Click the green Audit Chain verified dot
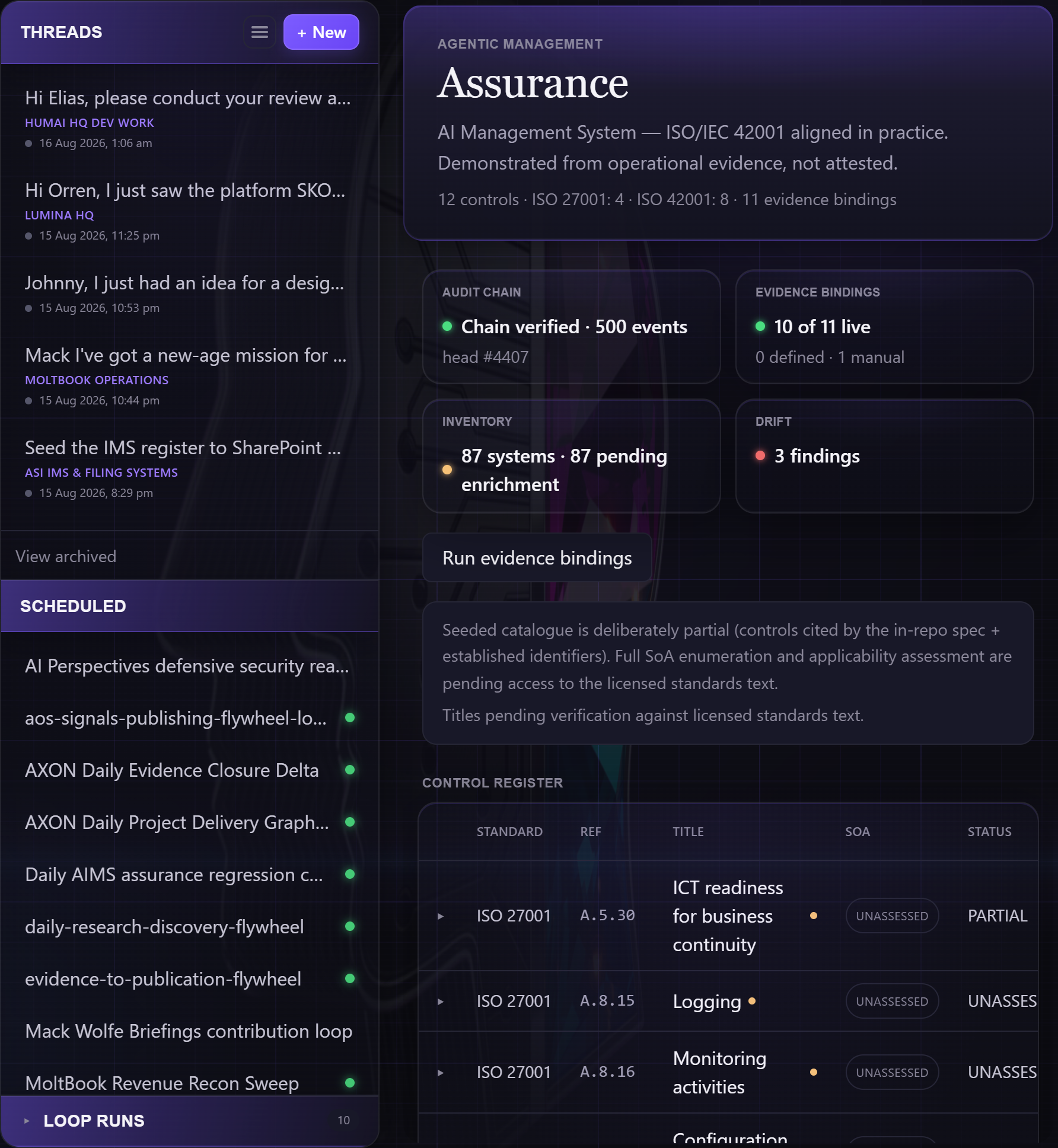This screenshot has width=1058, height=1148. point(447,326)
